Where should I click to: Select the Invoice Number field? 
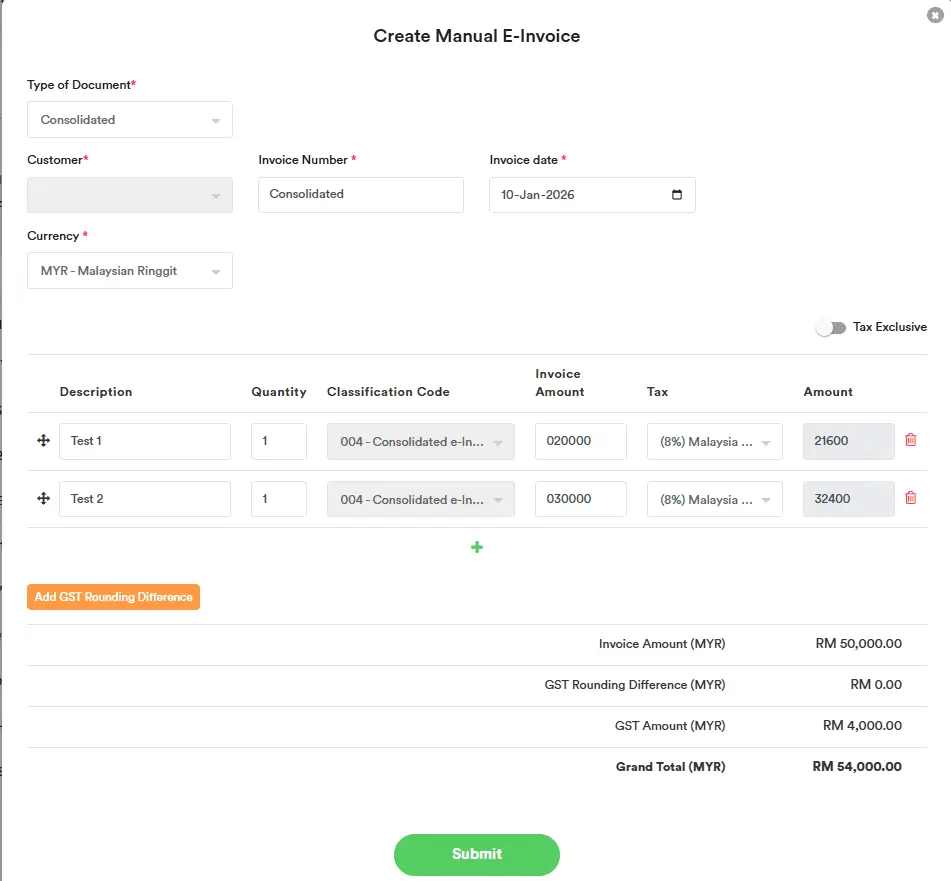(x=360, y=194)
